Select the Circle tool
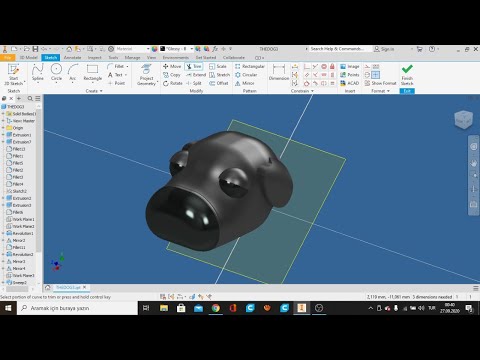 coord(56,73)
